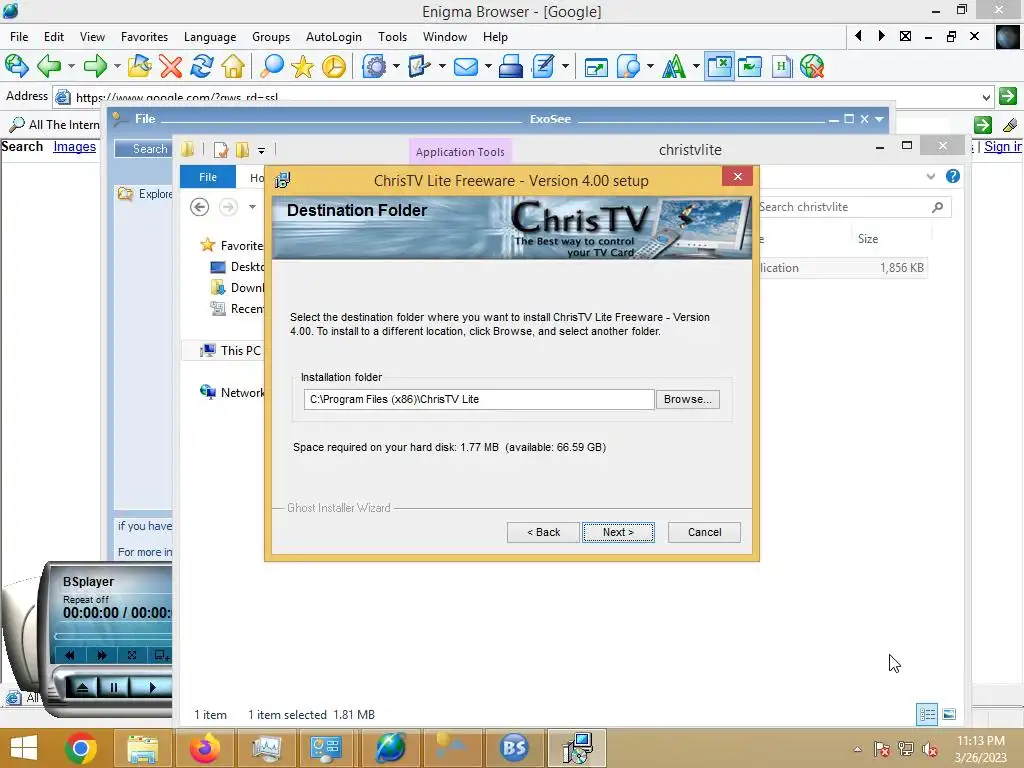Open Chrome from the taskbar

(x=81, y=748)
